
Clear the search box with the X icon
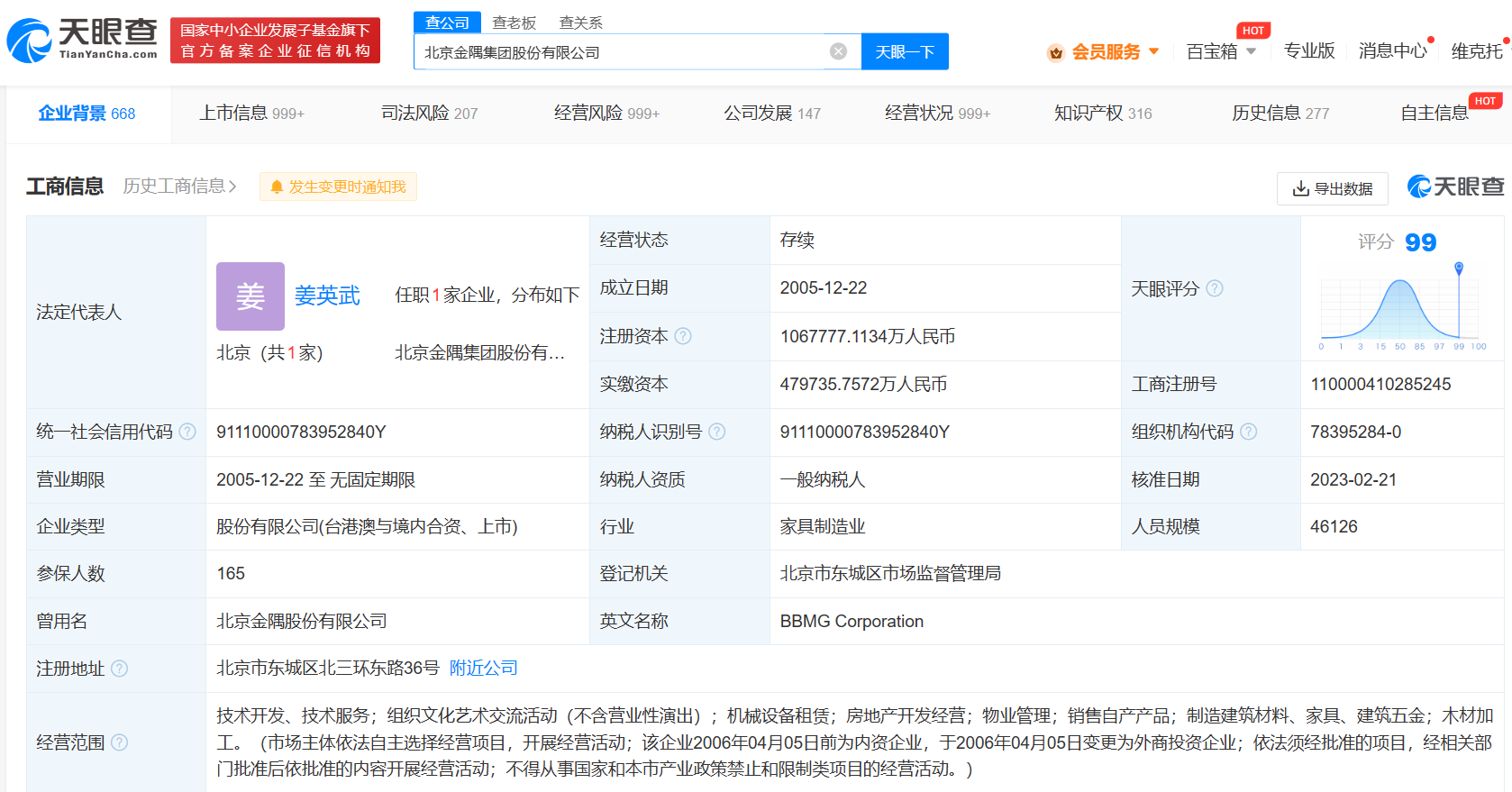838,51
